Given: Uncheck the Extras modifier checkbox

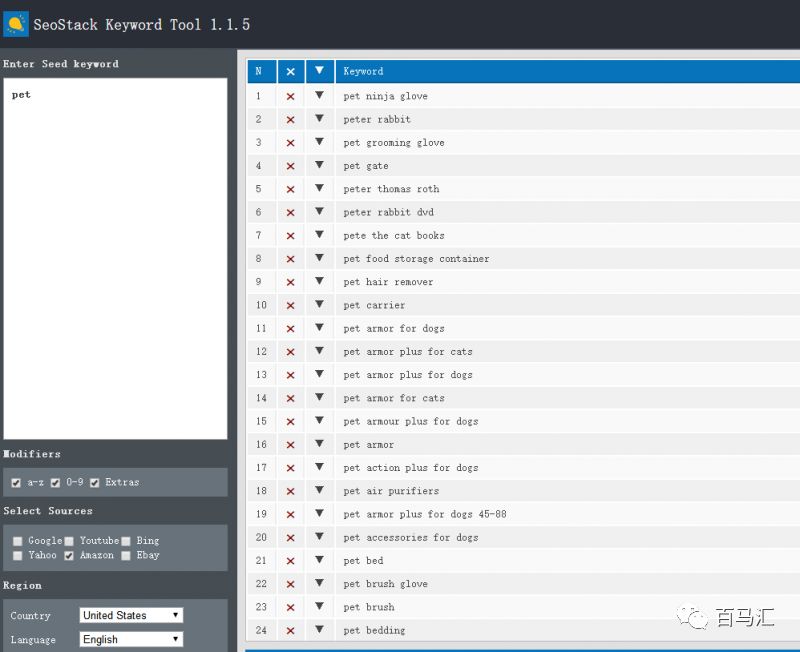Looking at the screenshot, I should (x=95, y=483).
